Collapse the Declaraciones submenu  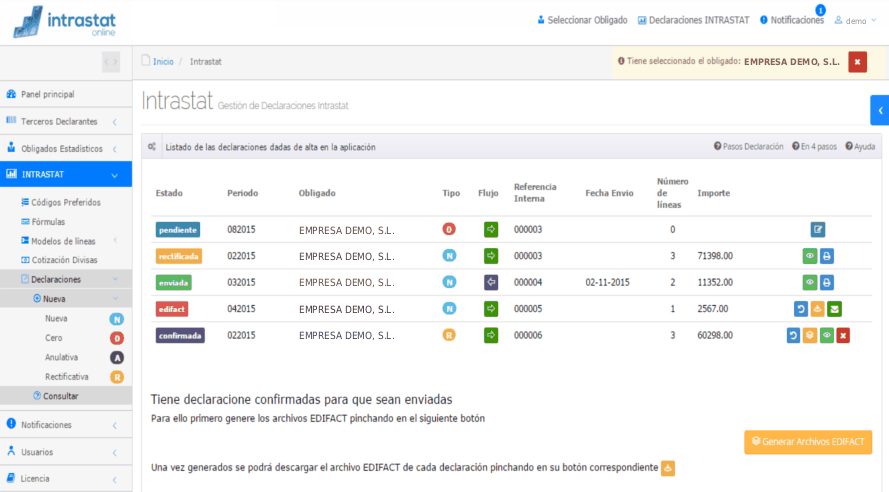pos(66,279)
